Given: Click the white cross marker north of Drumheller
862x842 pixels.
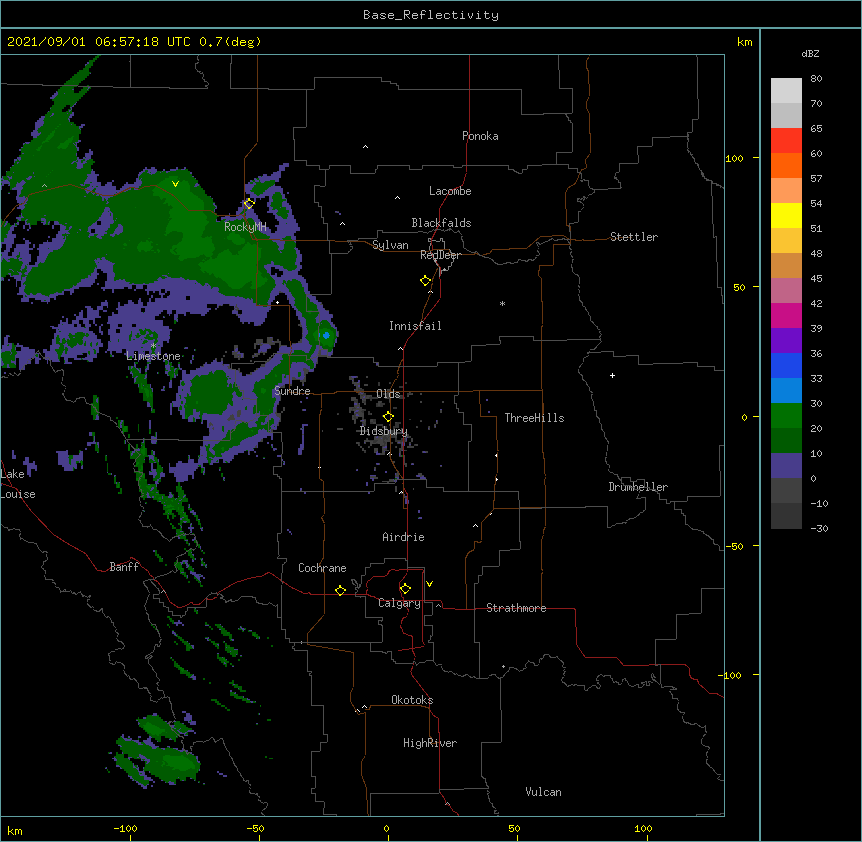Looking at the screenshot, I should click(x=612, y=375).
